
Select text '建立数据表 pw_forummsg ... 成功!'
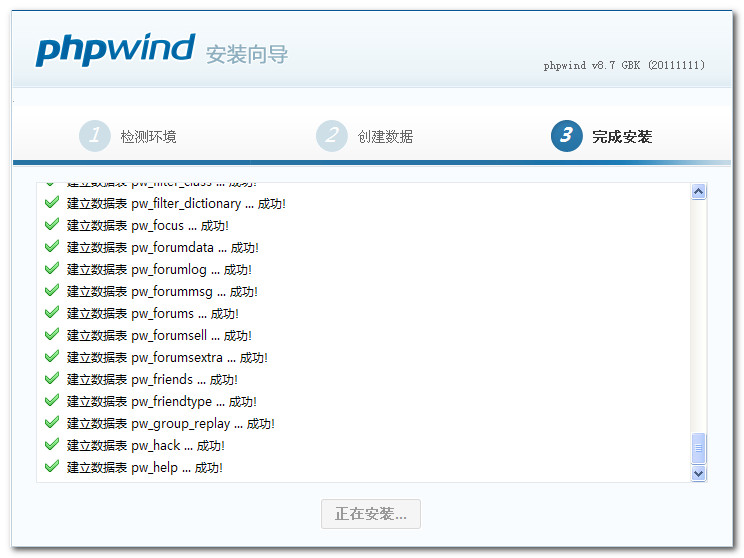coord(162,292)
